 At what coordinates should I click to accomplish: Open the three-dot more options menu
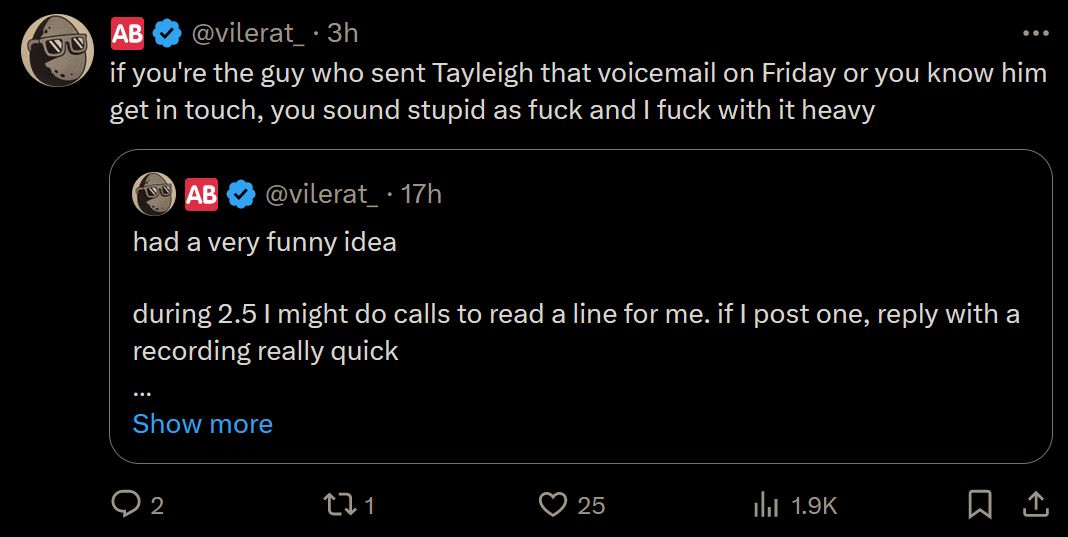click(x=1036, y=33)
